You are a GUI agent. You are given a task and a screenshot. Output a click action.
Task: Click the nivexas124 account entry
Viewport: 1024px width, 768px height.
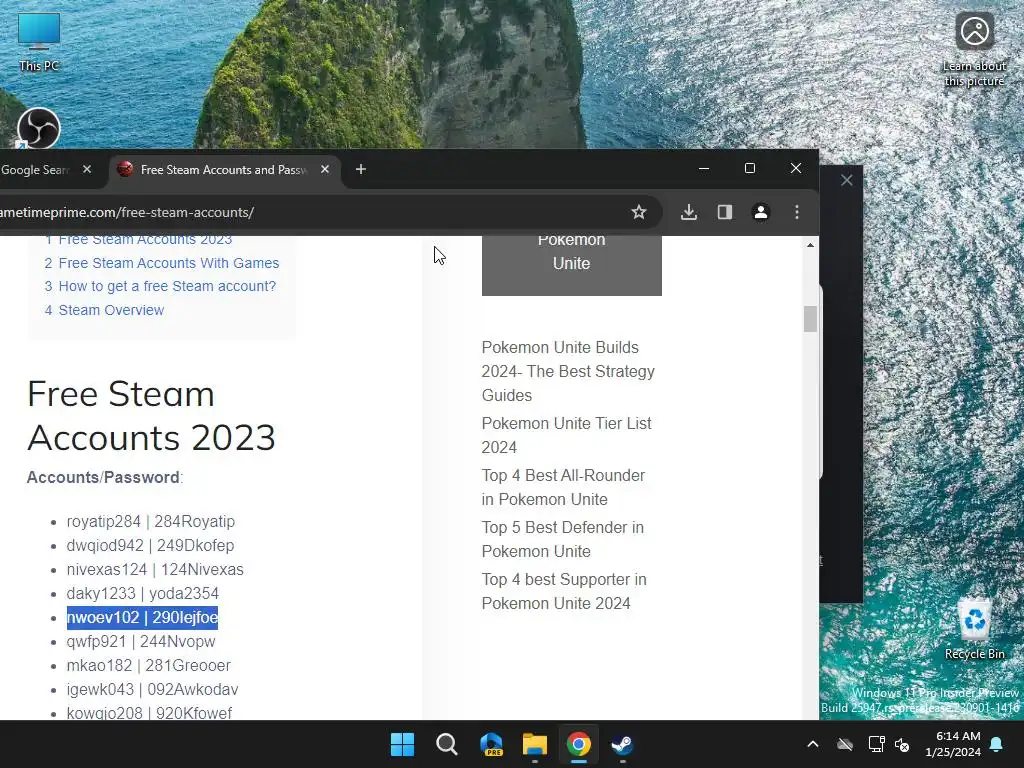[x=155, y=569]
